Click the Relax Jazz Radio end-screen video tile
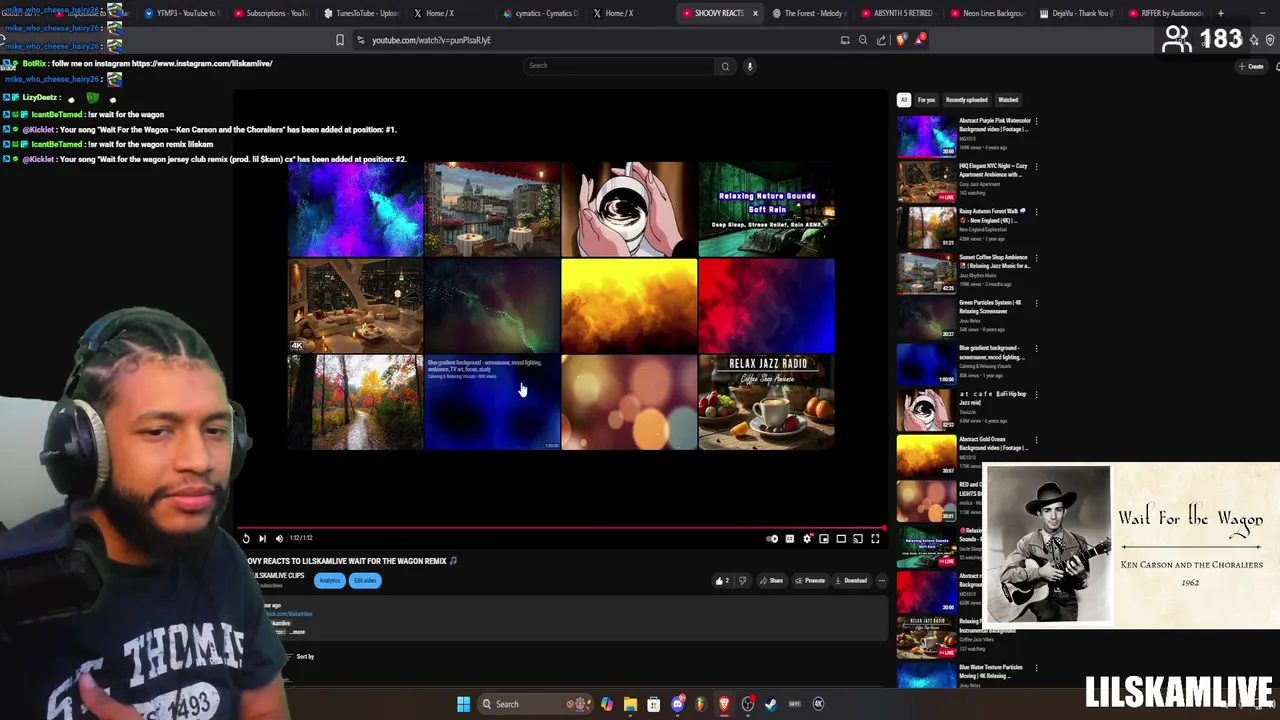Image resolution: width=1280 pixels, height=720 pixels. coord(767,402)
